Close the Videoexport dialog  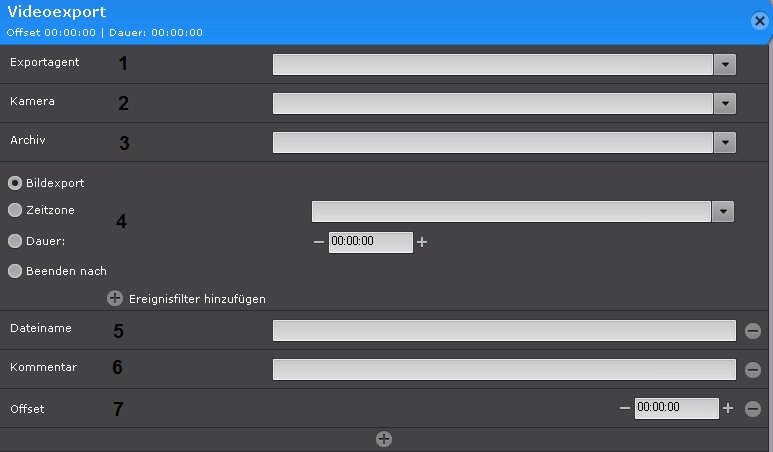(x=759, y=20)
